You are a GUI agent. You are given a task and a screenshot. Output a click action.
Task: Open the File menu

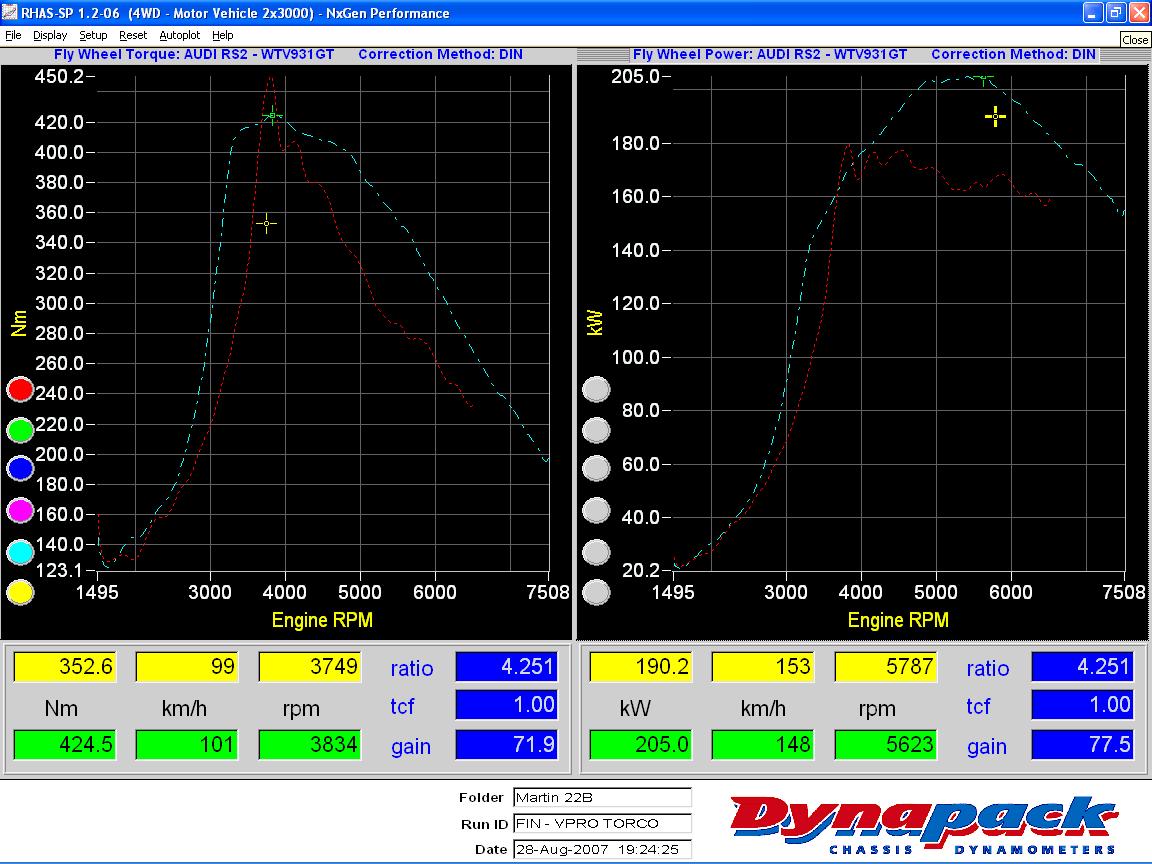point(13,35)
